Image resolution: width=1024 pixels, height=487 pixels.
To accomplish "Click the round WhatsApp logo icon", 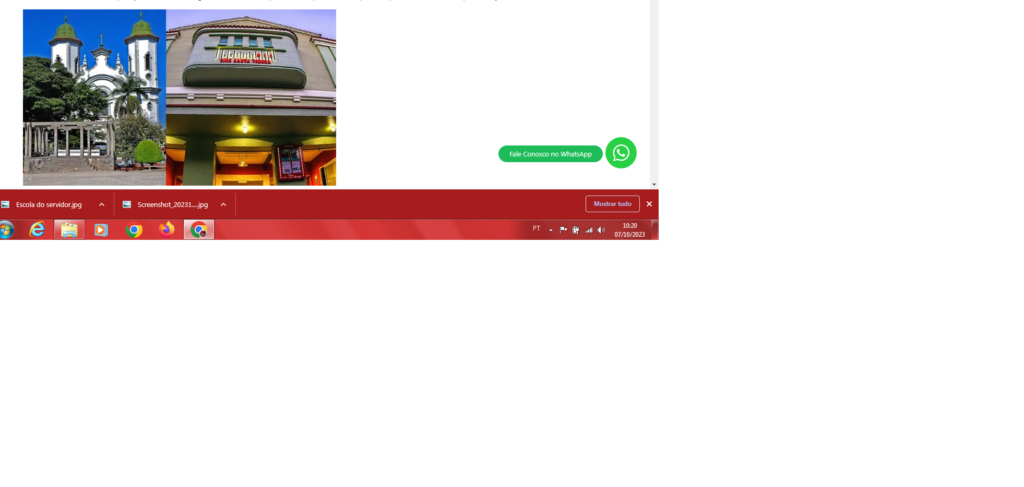I will point(620,153).
